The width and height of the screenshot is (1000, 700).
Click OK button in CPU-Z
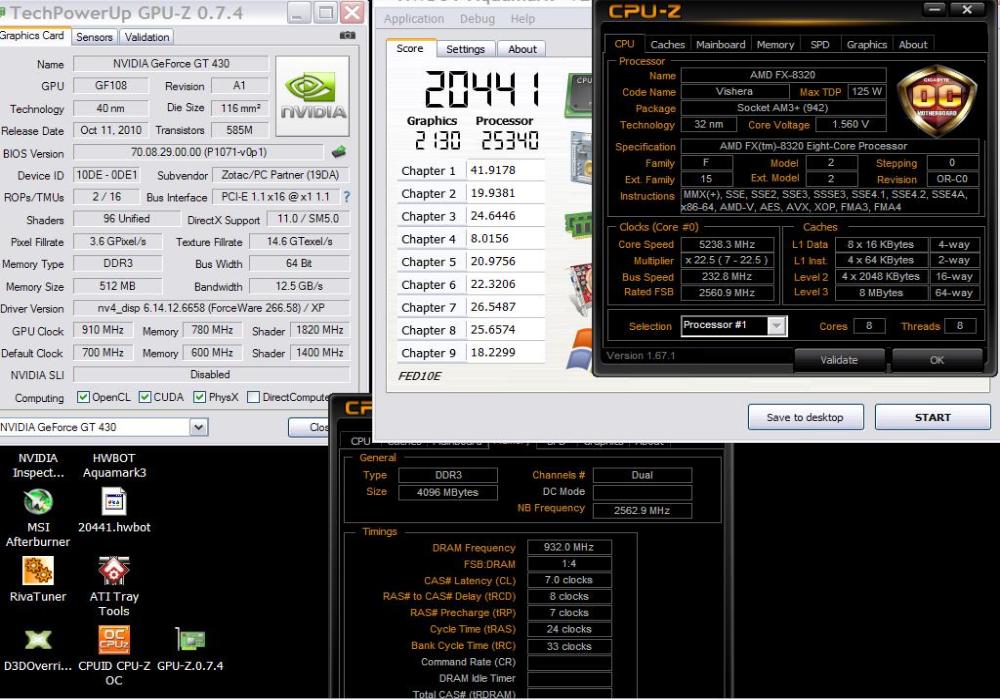[936, 360]
